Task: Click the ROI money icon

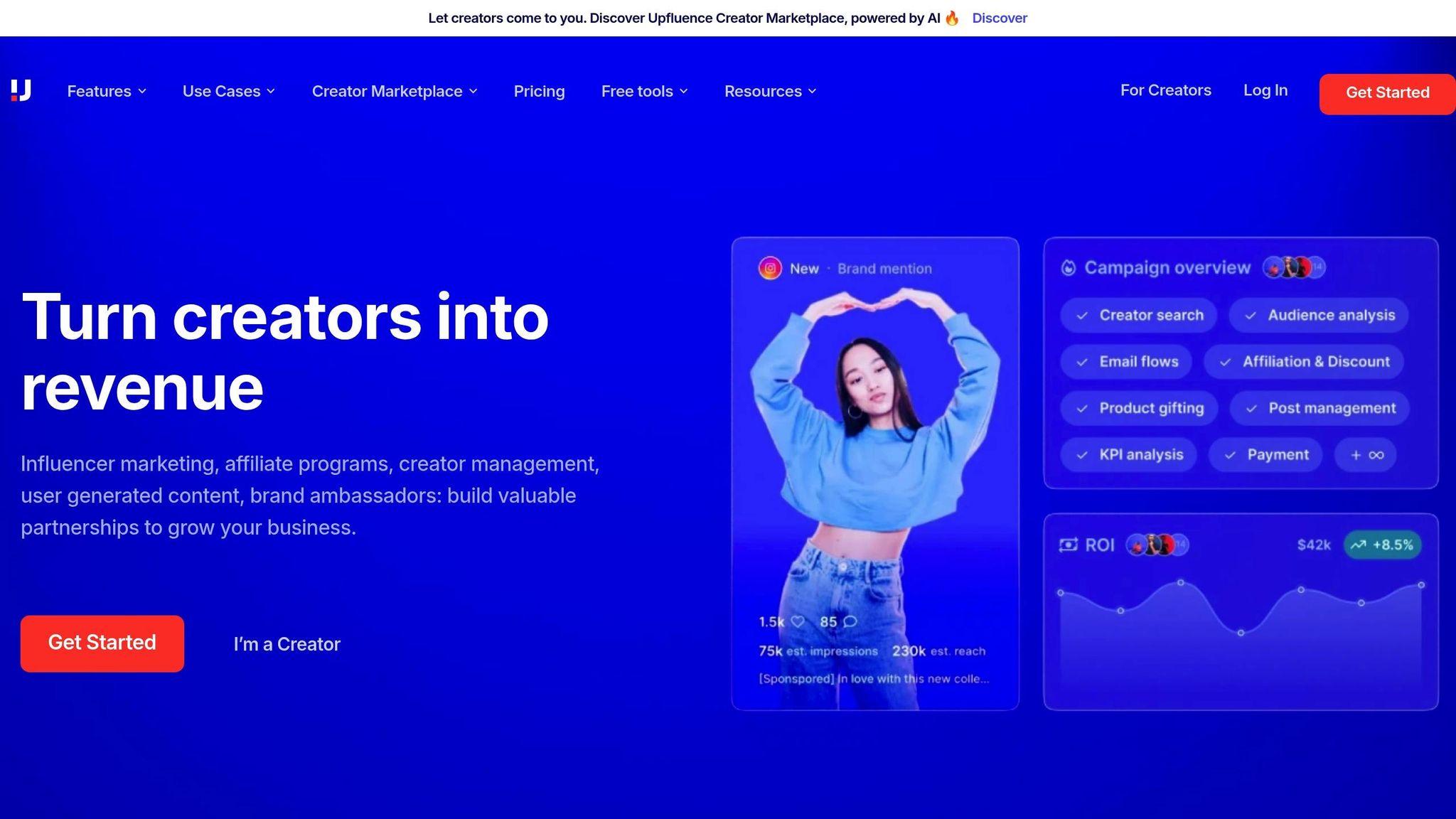Action: [x=1068, y=545]
